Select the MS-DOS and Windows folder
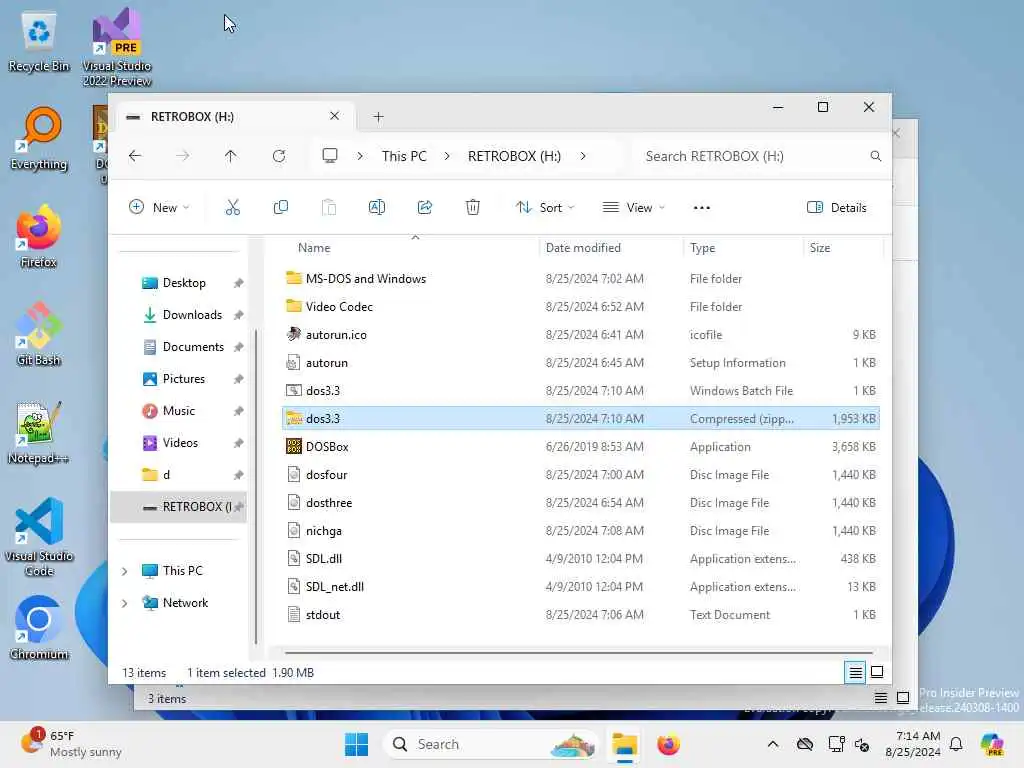Image resolution: width=1024 pixels, height=768 pixels. pos(581,279)
